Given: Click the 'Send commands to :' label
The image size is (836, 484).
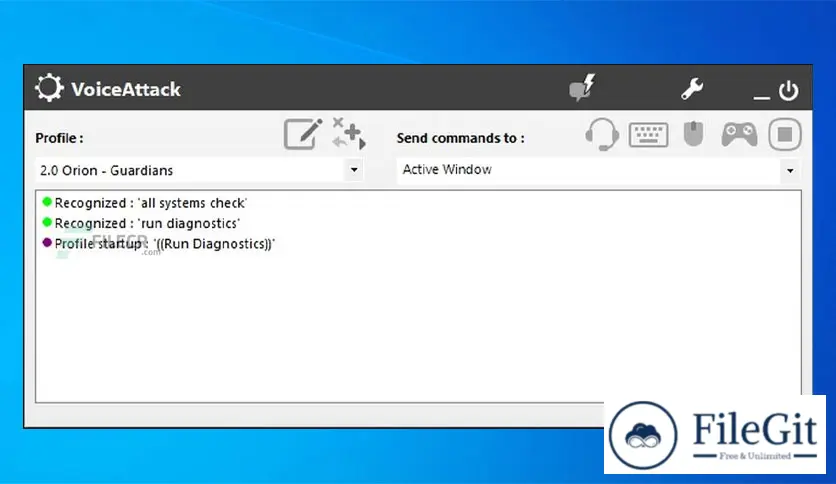Looking at the screenshot, I should click(460, 138).
